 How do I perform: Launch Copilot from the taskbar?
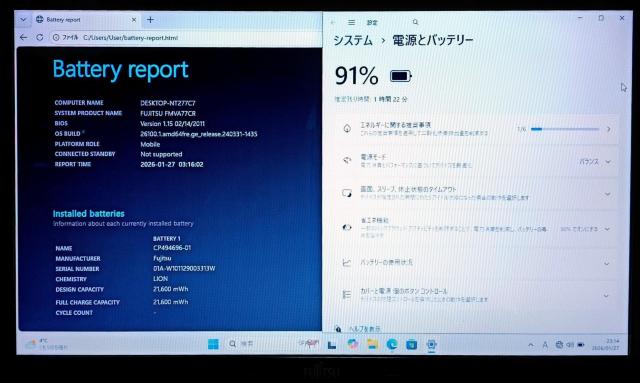(x=353, y=344)
